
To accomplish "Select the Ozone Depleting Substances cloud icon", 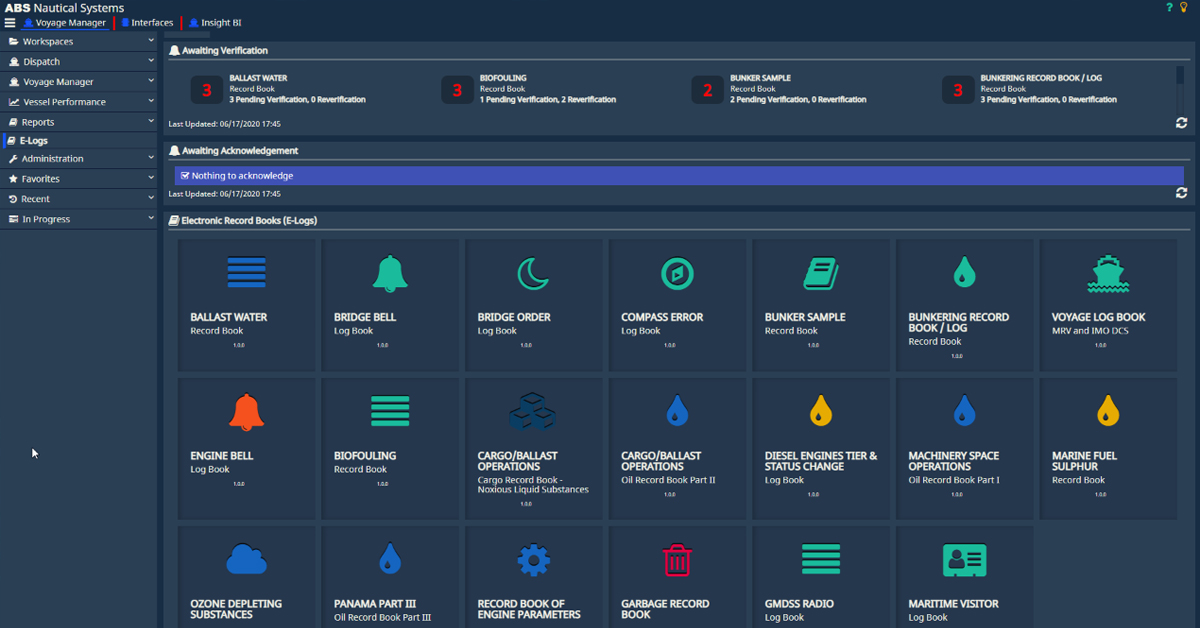I will [x=247, y=559].
